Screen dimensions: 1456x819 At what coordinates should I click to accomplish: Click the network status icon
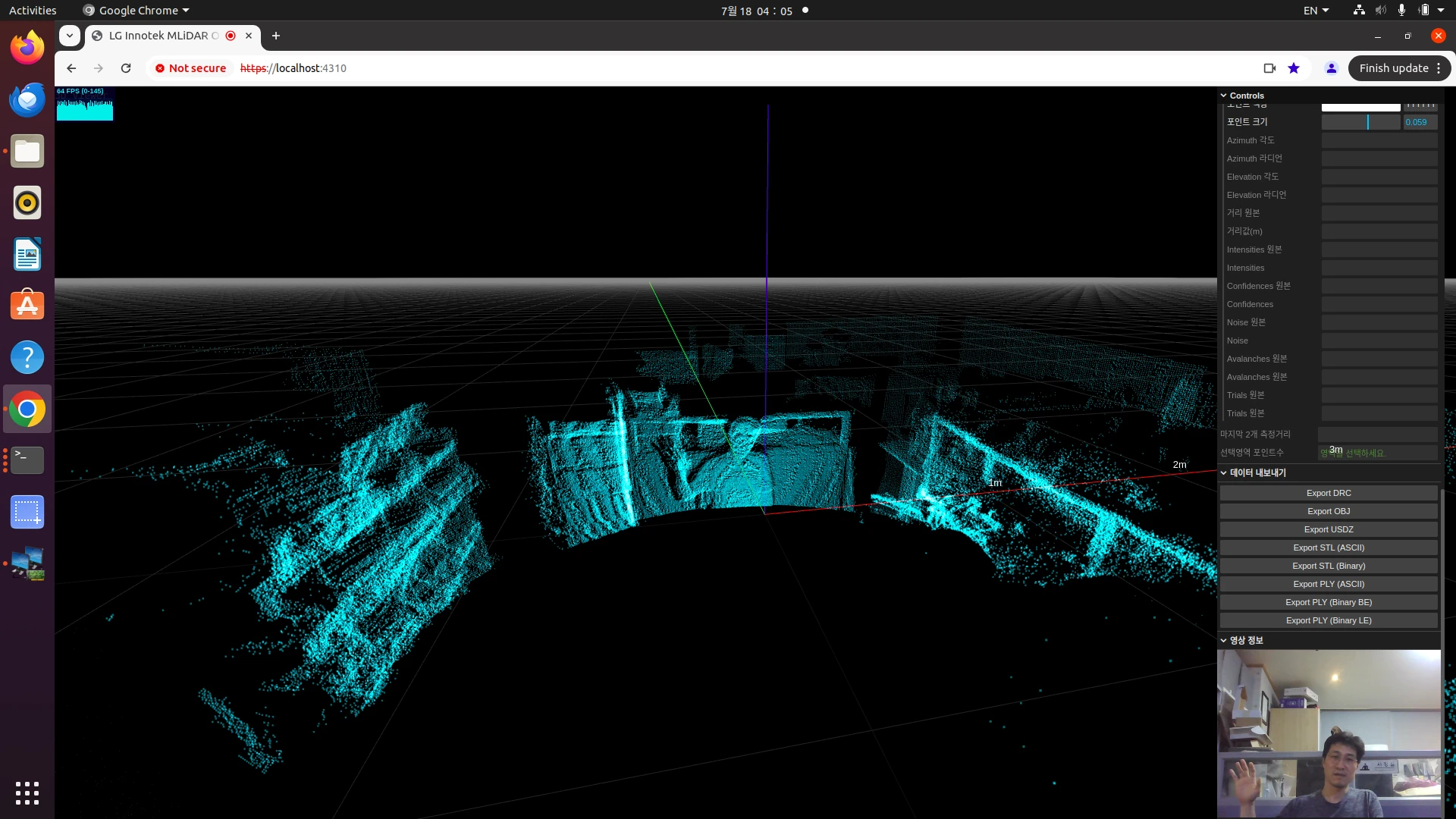(1359, 11)
